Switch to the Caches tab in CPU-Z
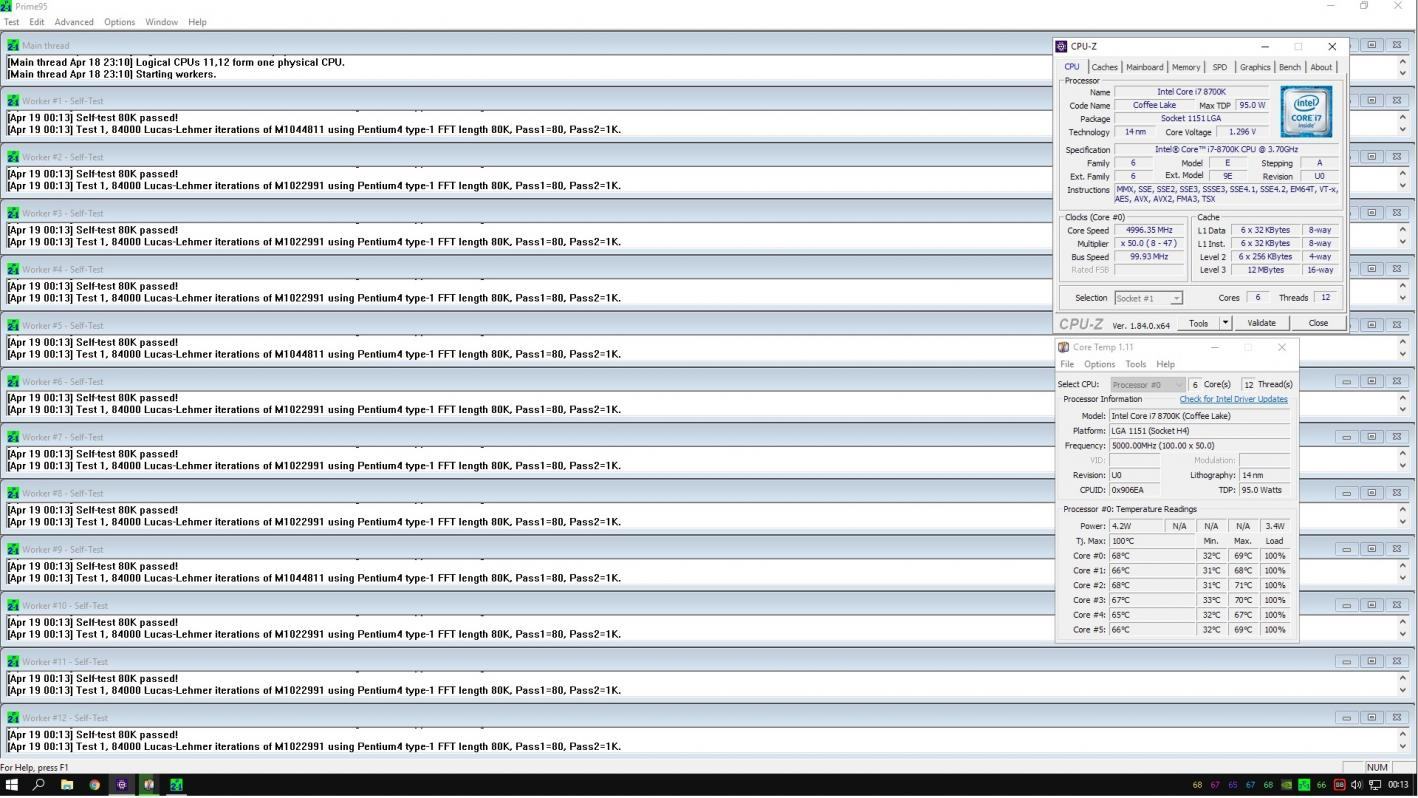The width and height of the screenshot is (1418, 798). (x=1104, y=67)
